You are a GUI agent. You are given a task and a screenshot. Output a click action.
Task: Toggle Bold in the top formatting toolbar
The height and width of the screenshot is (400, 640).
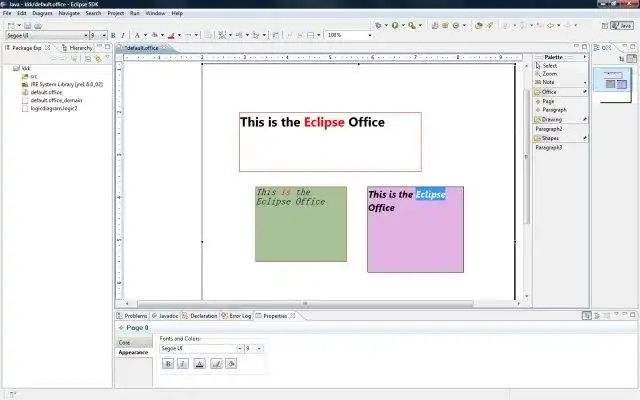[113, 36]
